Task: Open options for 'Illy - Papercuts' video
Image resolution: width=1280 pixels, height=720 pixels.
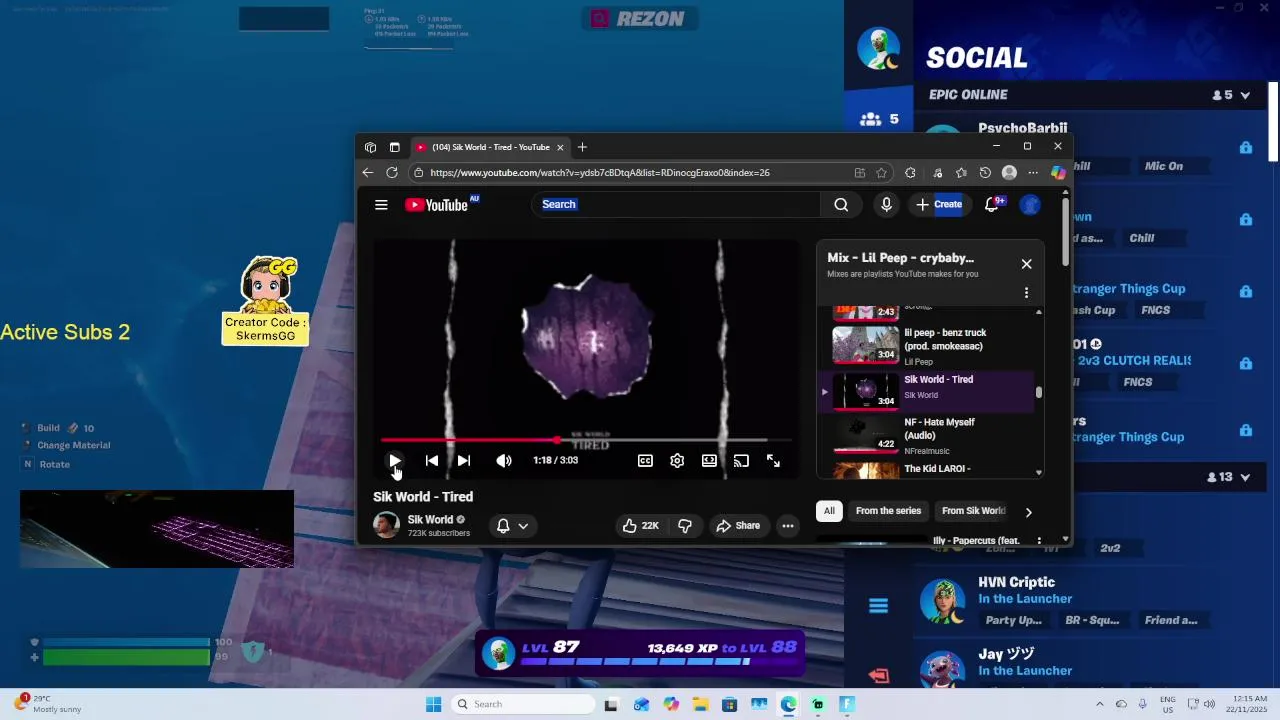Action: pos(1039,541)
